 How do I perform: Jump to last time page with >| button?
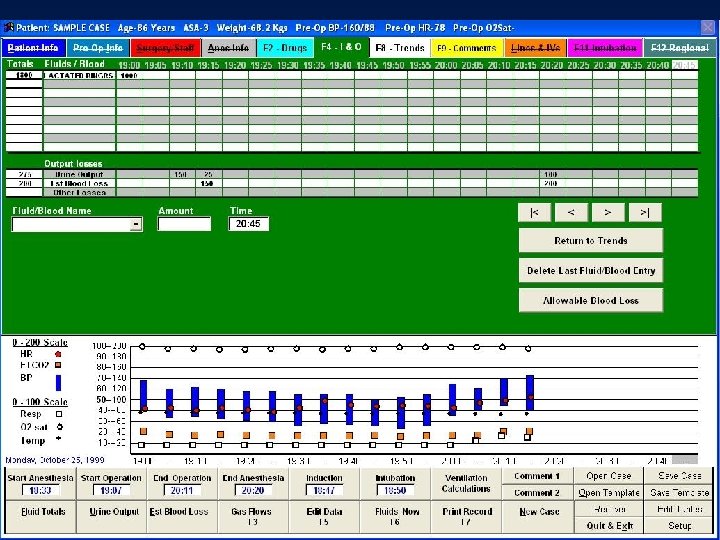click(645, 212)
